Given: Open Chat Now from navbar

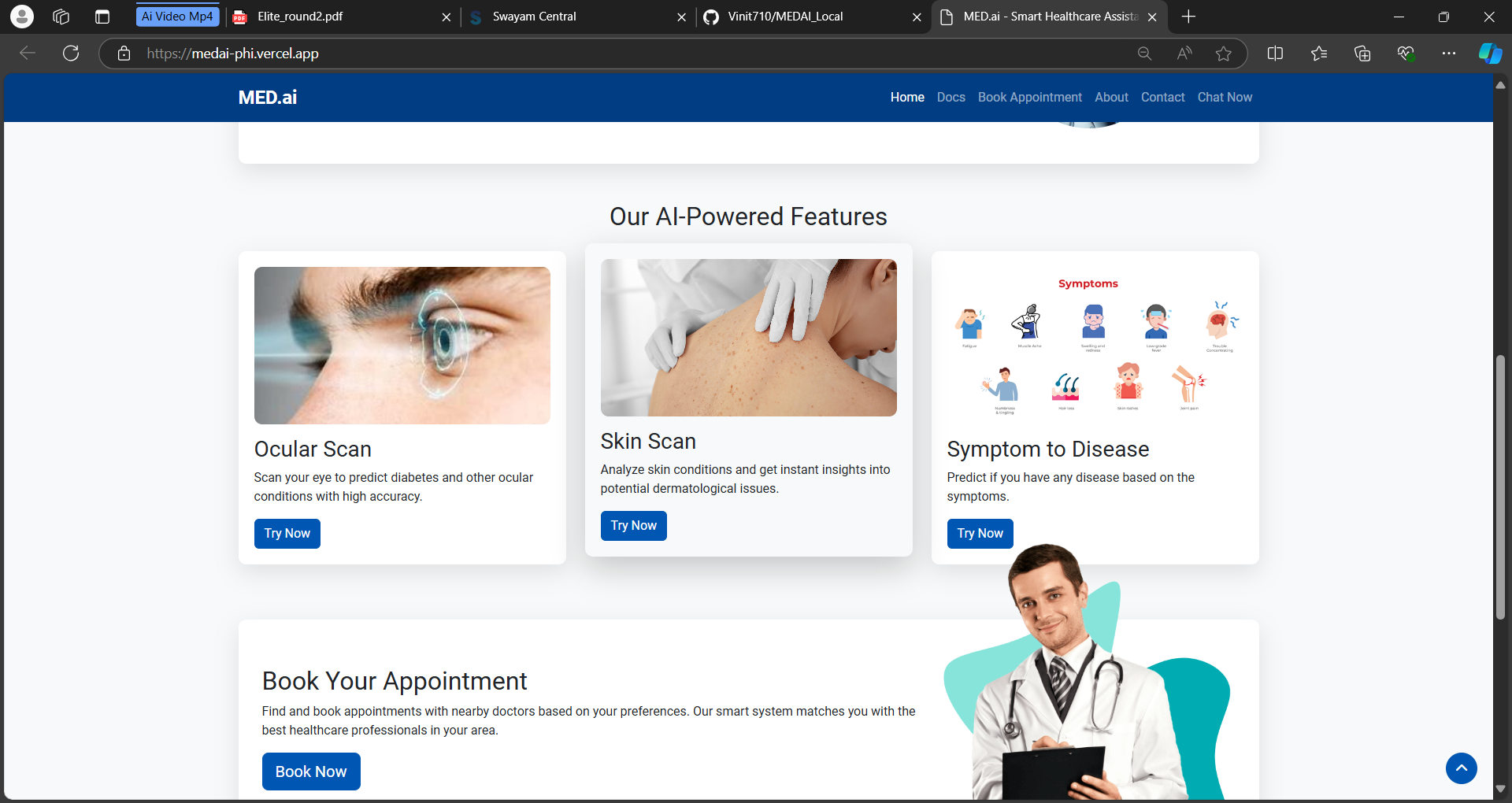Looking at the screenshot, I should [x=1225, y=97].
